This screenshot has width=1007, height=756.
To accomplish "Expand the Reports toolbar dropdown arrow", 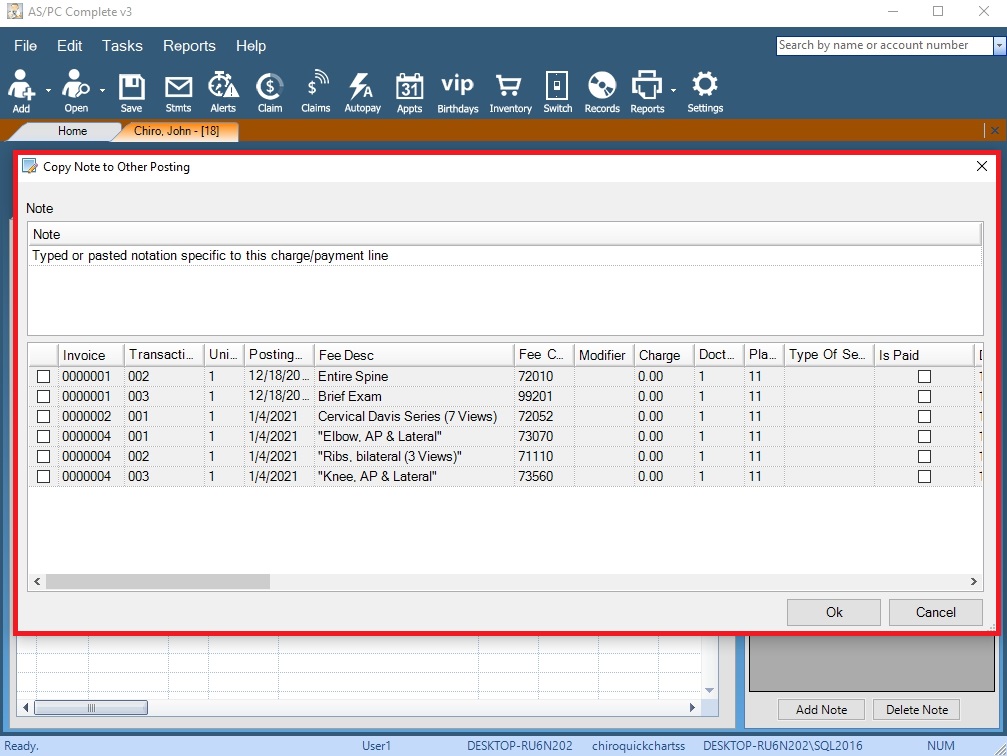I will pos(673,90).
